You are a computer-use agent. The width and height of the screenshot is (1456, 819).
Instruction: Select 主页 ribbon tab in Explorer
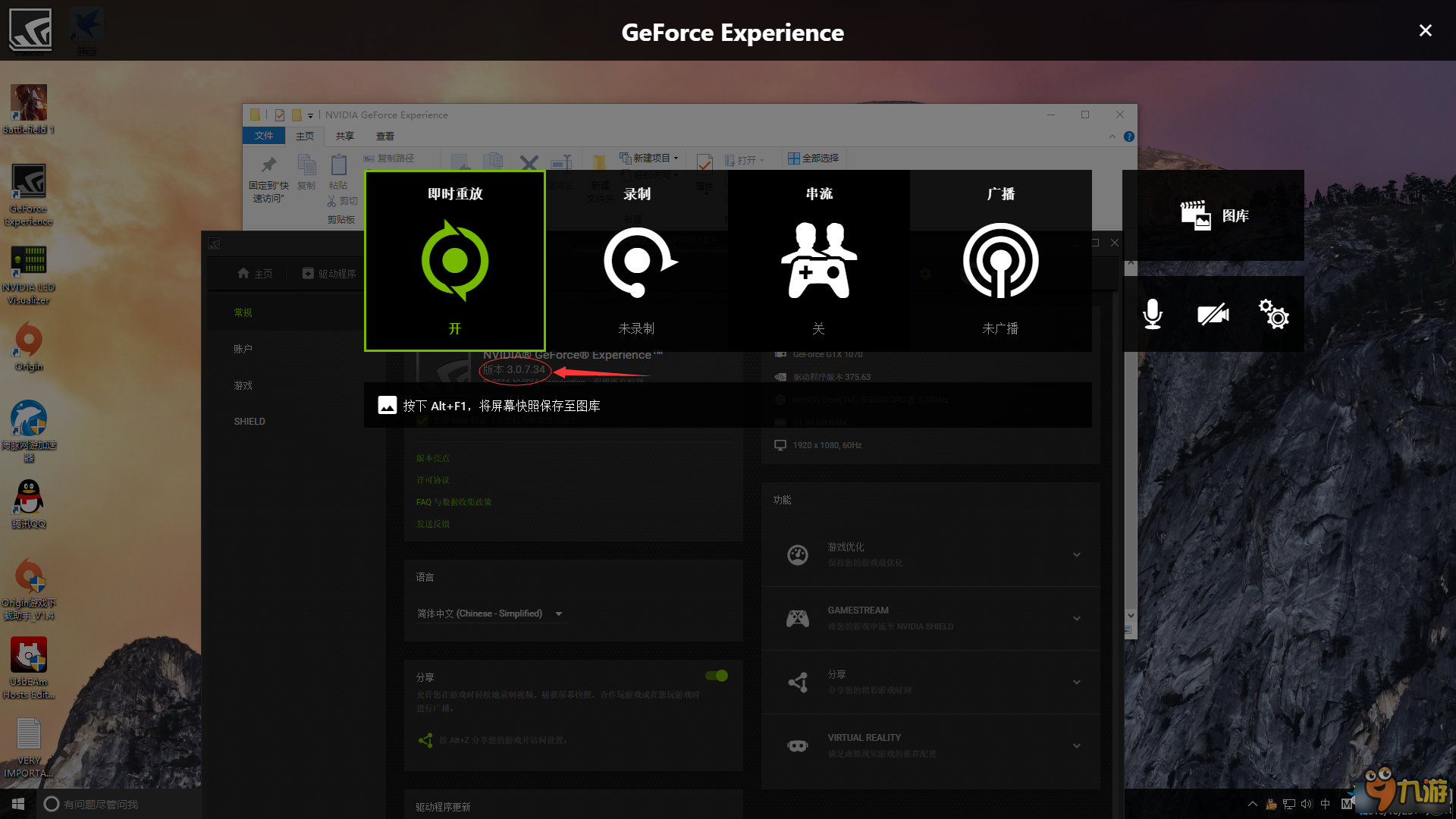coord(305,136)
